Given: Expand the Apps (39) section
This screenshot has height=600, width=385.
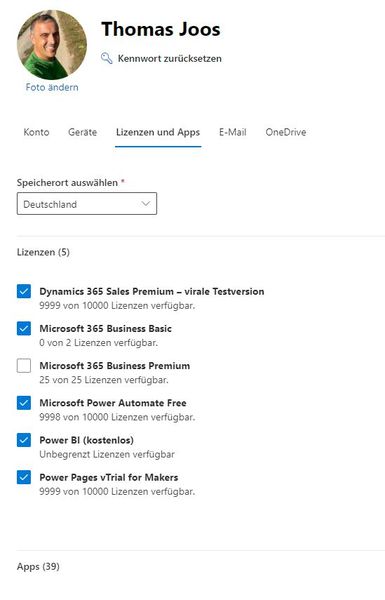Looking at the screenshot, I should click(38, 567).
